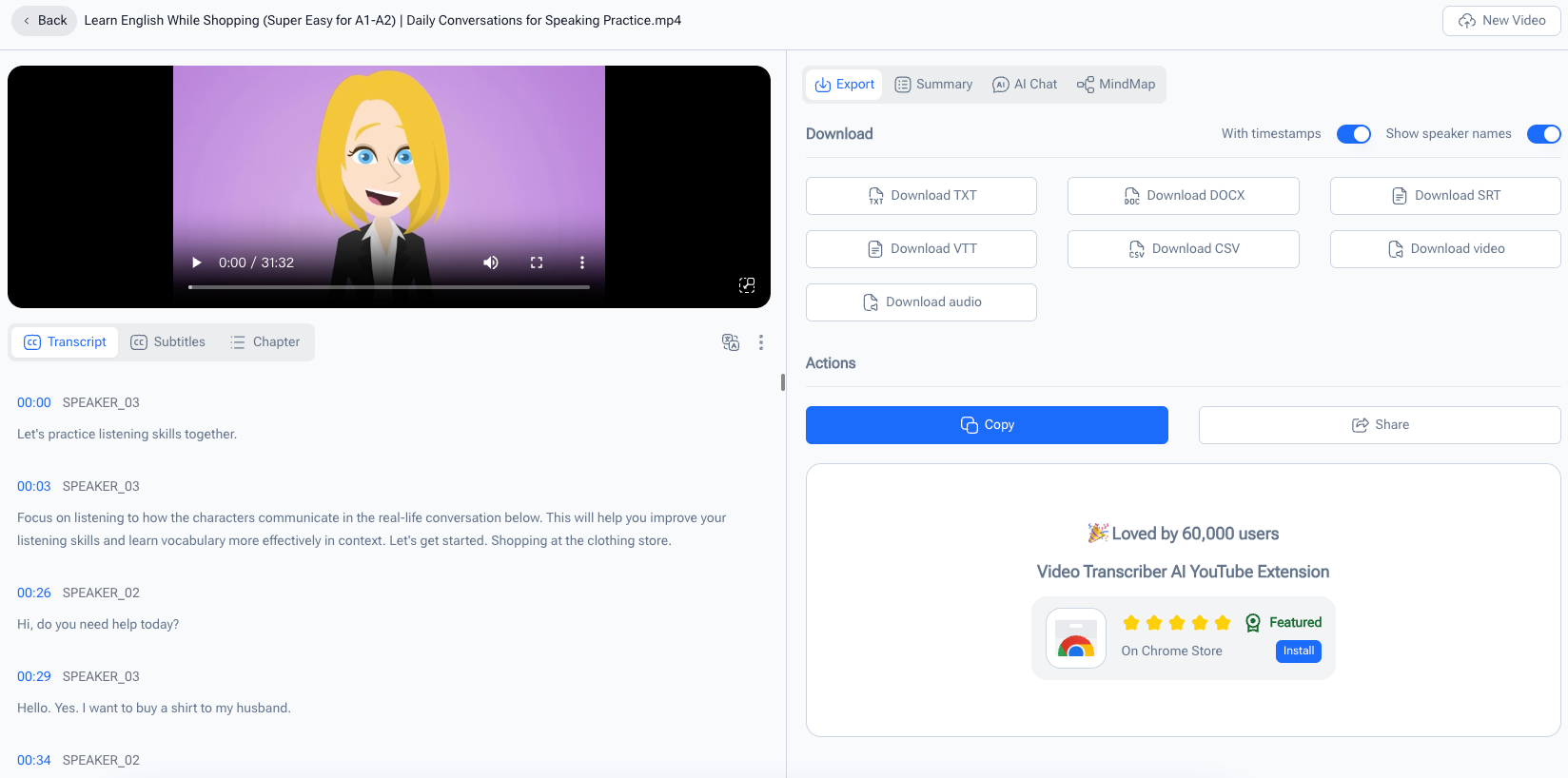Switch to the Transcript tab
Screen dimensions: 1568x778
pyautogui.click(x=66, y=342)
